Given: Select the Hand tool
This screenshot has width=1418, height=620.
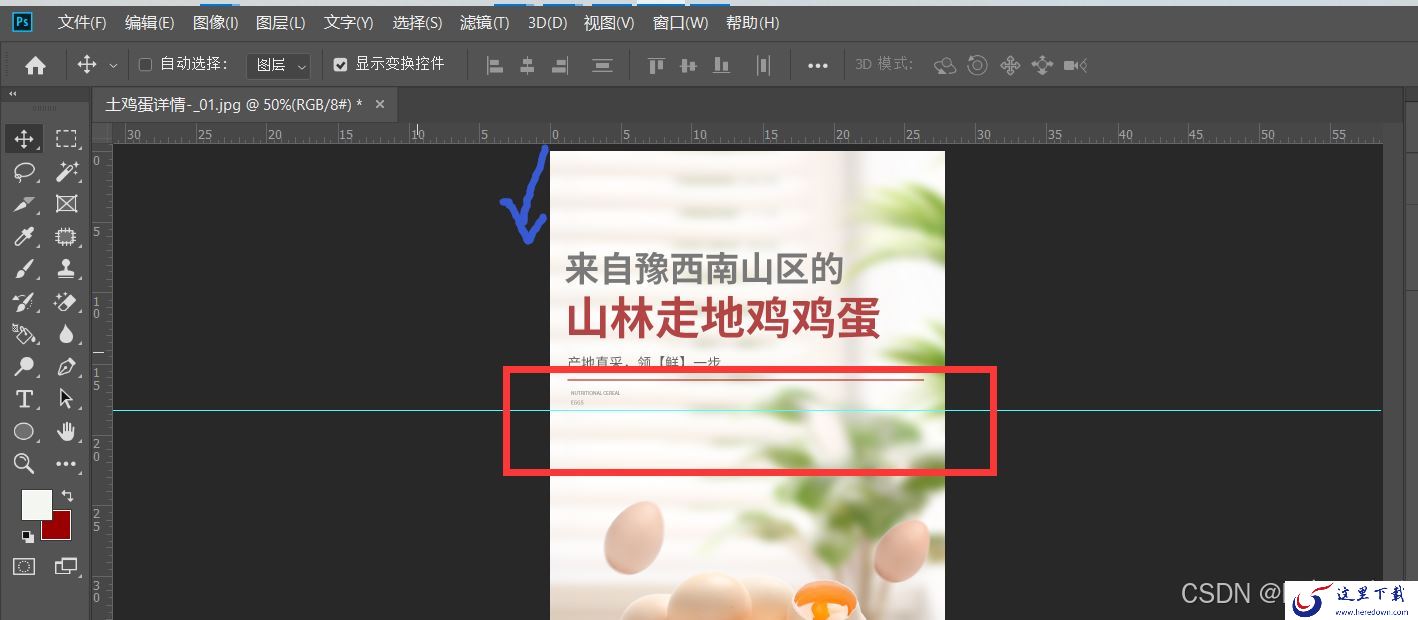Looking at the screenshot, I should click(66, 432).
